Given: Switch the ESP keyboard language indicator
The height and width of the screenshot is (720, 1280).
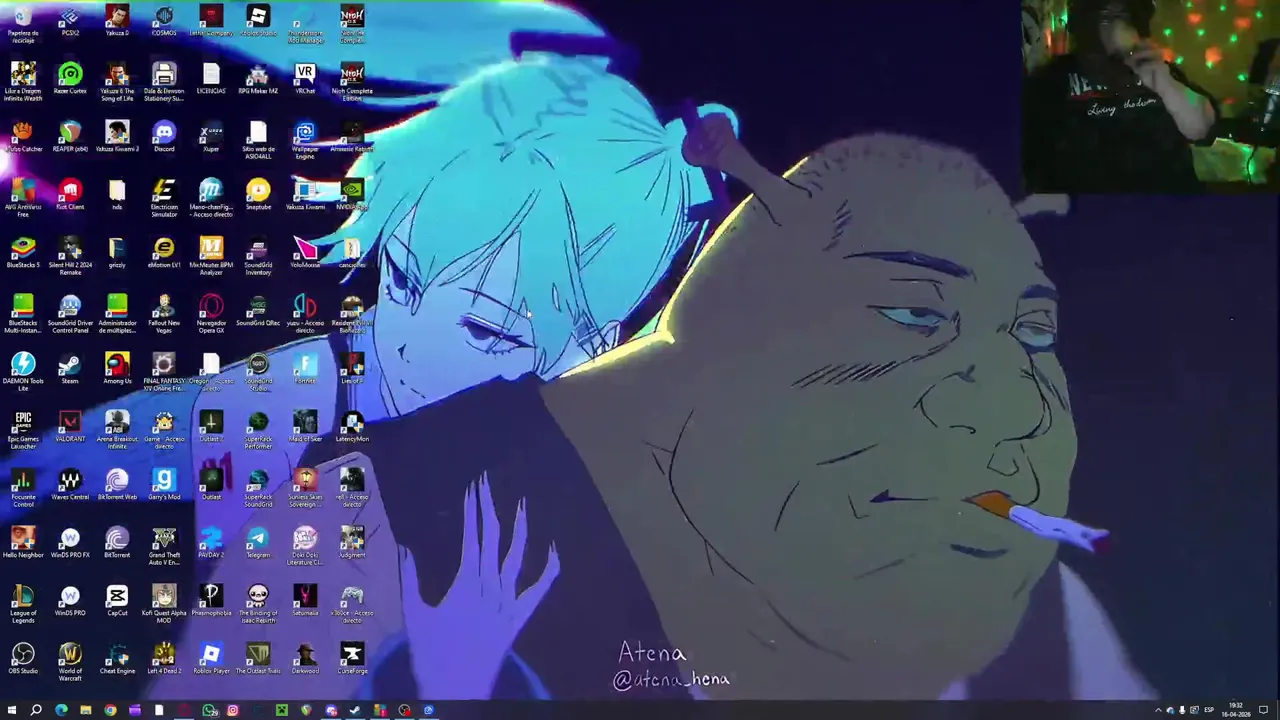Looking at the screenshot, I should tap(1208, 711).
